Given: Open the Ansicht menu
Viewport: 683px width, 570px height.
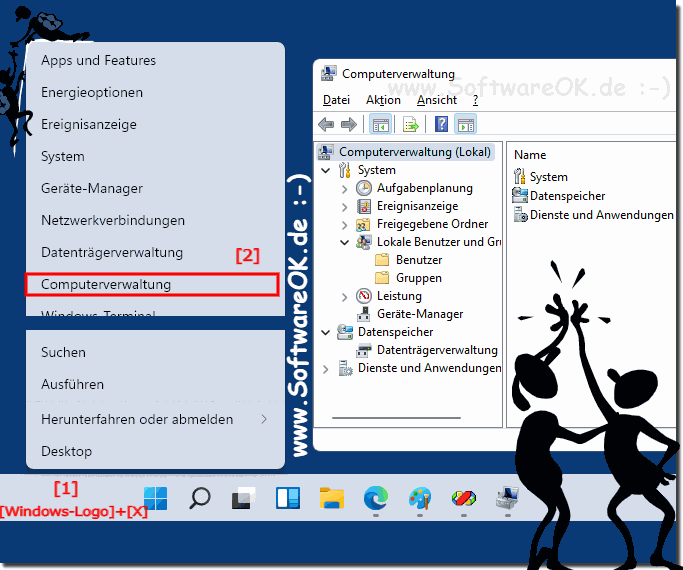Looking at the screenshot, I should point(437,100).
